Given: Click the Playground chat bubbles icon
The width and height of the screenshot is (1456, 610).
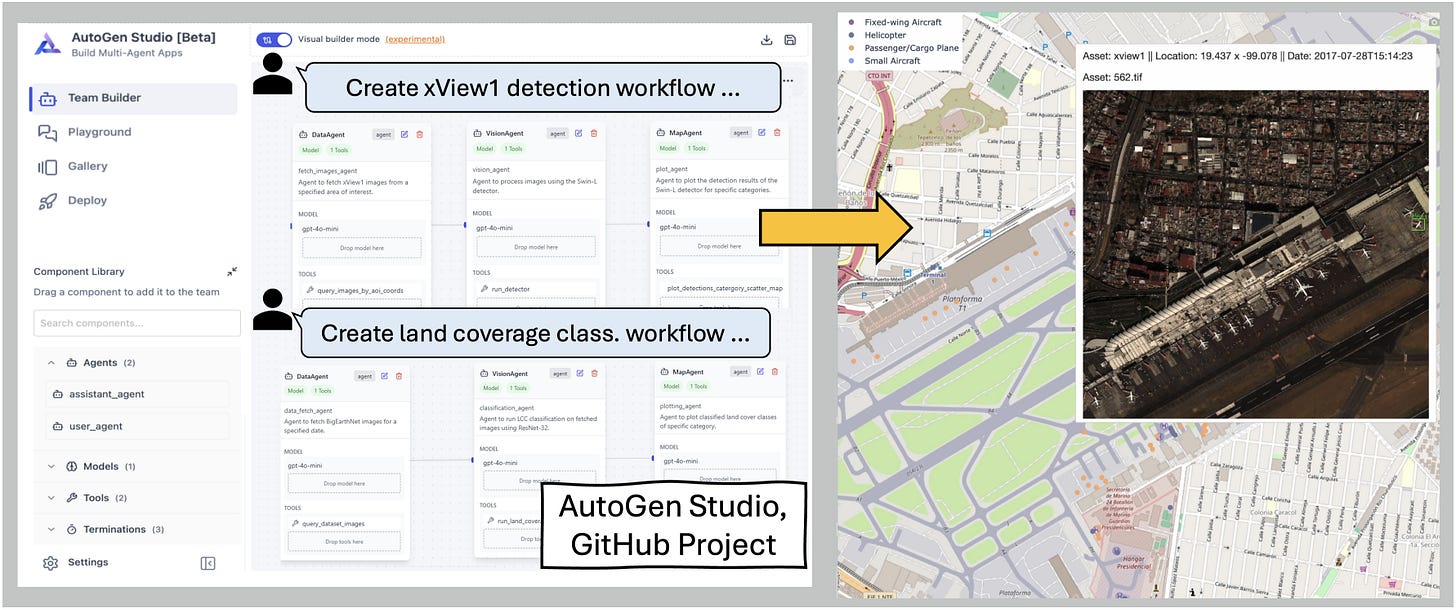Looking at the screenshot, I should [47, 133].
